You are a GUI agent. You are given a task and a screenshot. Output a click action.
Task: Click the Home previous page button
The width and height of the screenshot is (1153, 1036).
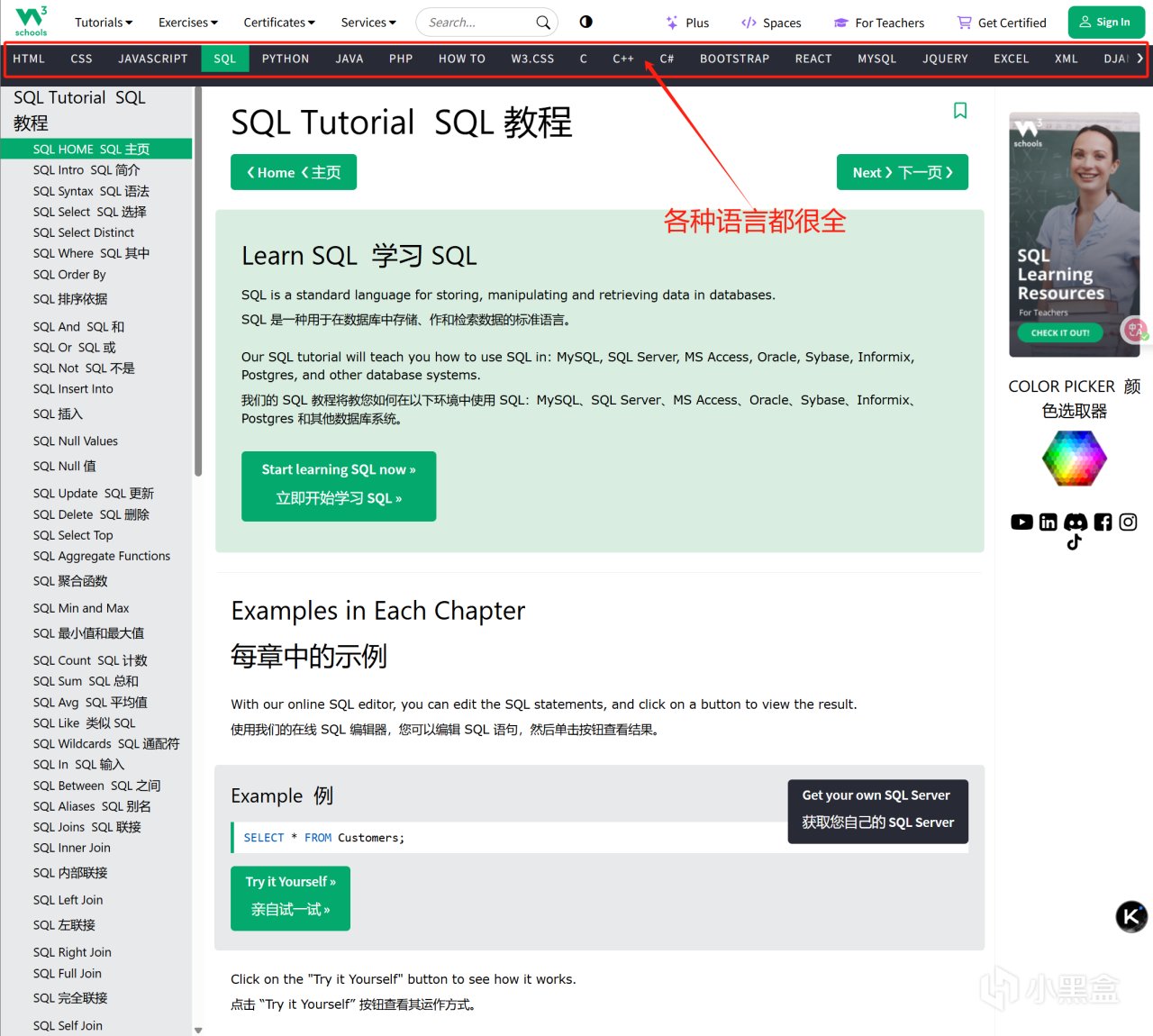[x=294, y=172]
